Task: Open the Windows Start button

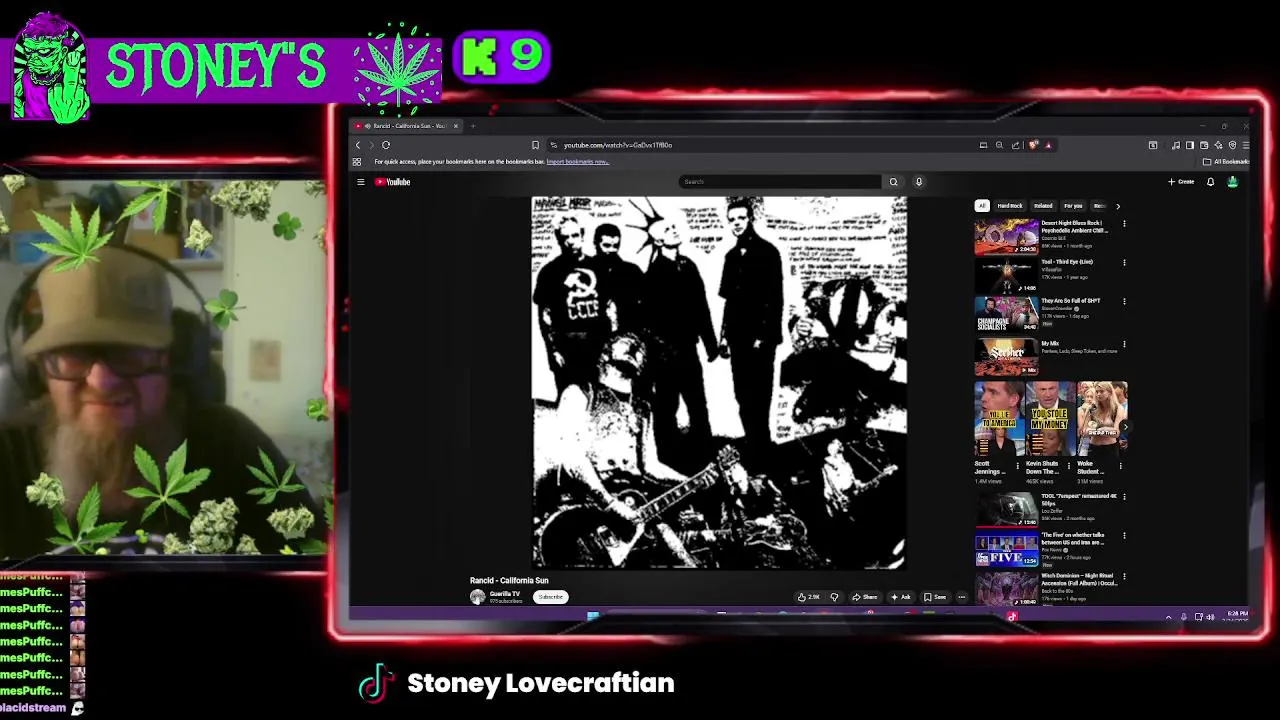Action: (593, 616)
